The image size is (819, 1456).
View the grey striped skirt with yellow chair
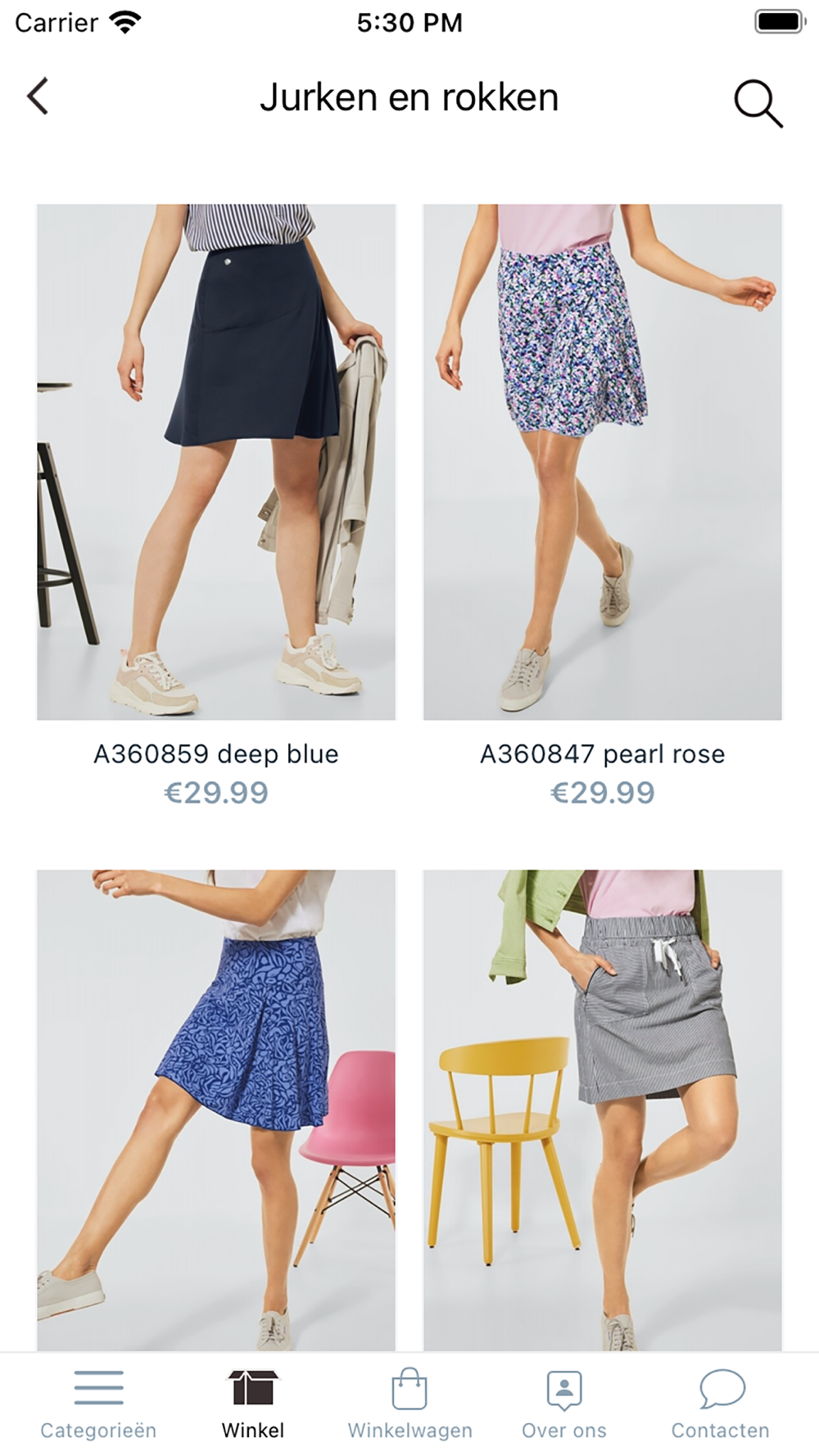coord(603,1110)
